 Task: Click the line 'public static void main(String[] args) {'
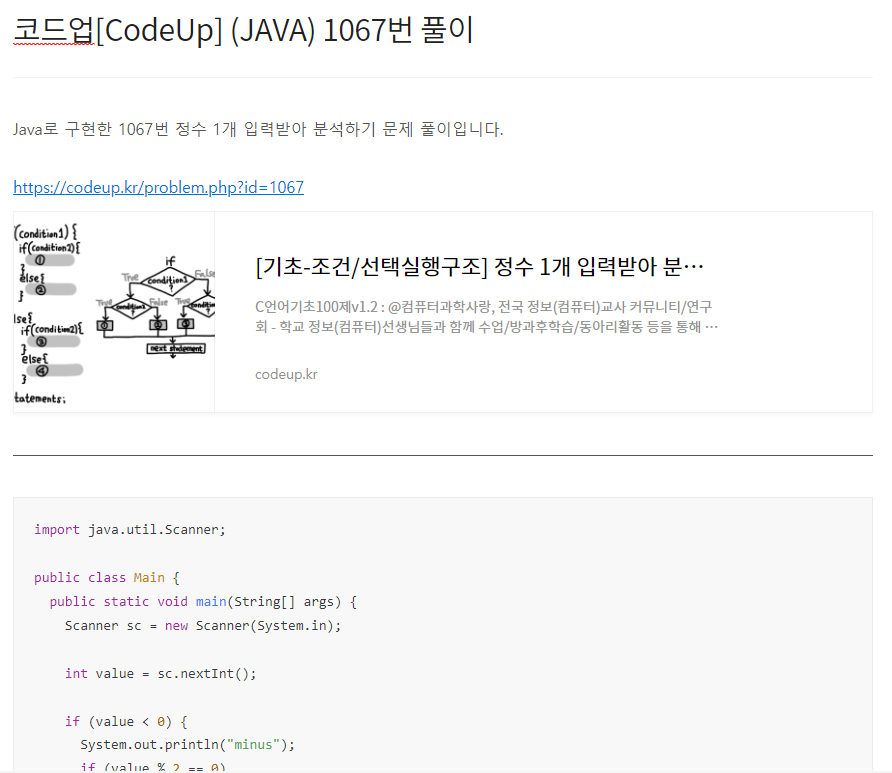(x=203, y=602)
